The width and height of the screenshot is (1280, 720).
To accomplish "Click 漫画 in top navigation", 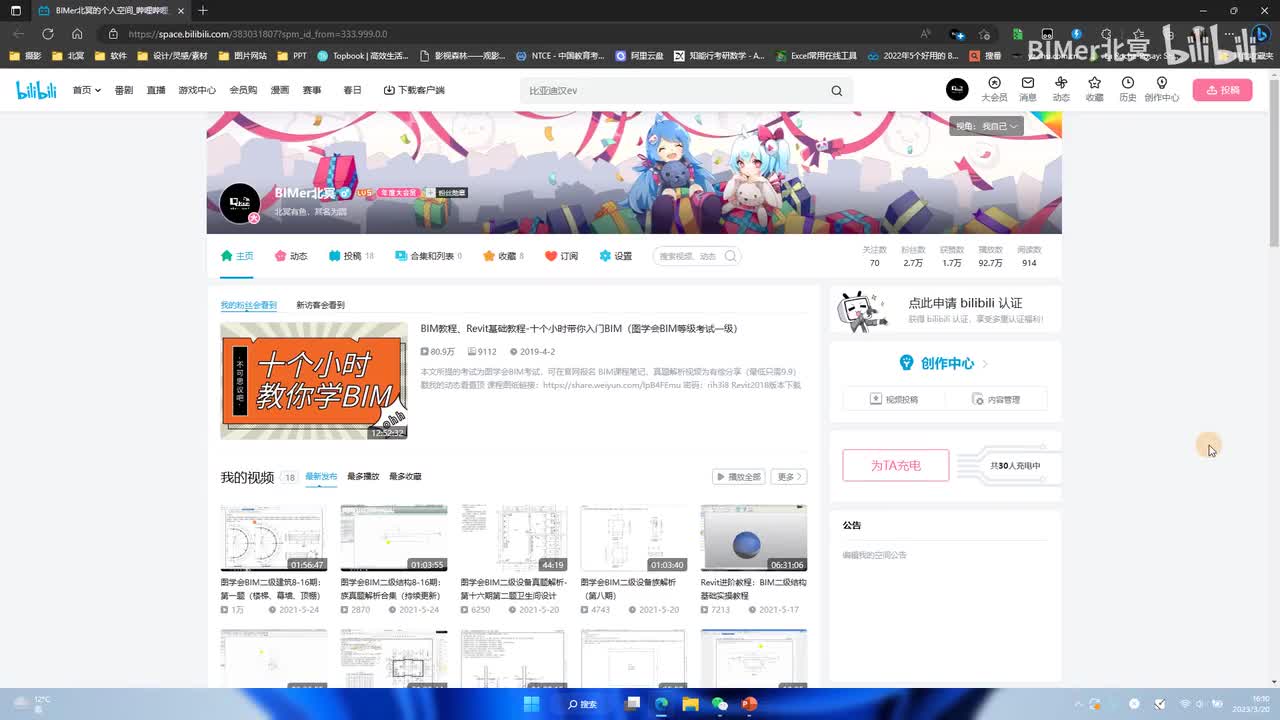I will pos(280,90).
